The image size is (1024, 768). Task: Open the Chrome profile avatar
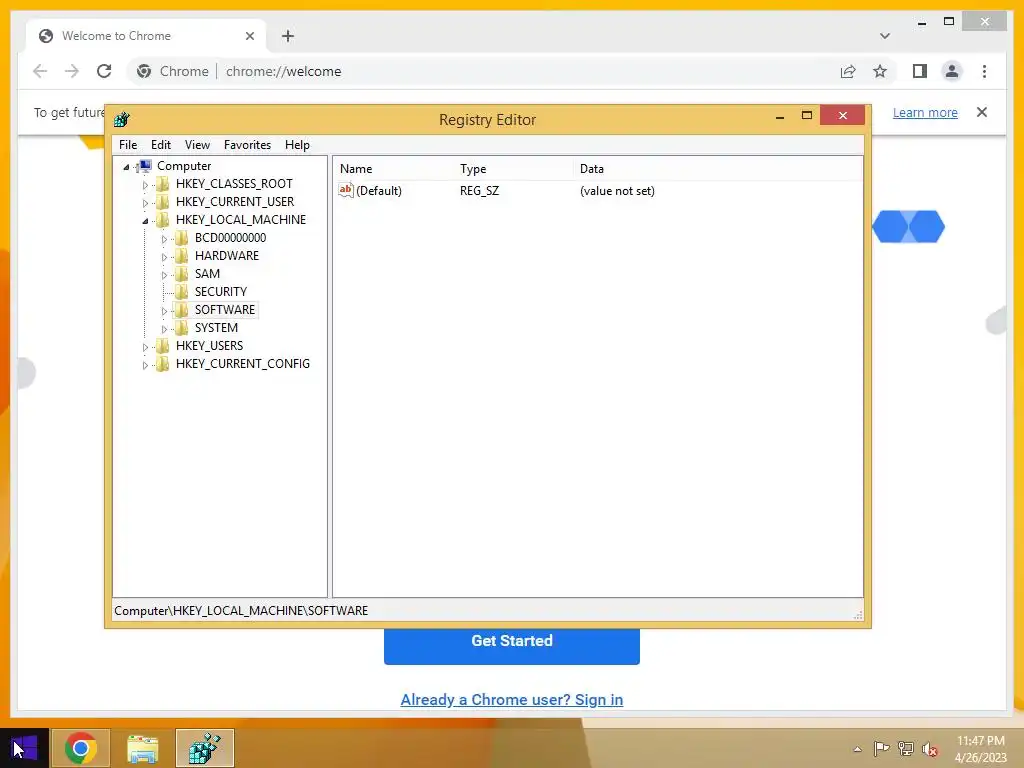pyautogui.click(x=952, y=71)
